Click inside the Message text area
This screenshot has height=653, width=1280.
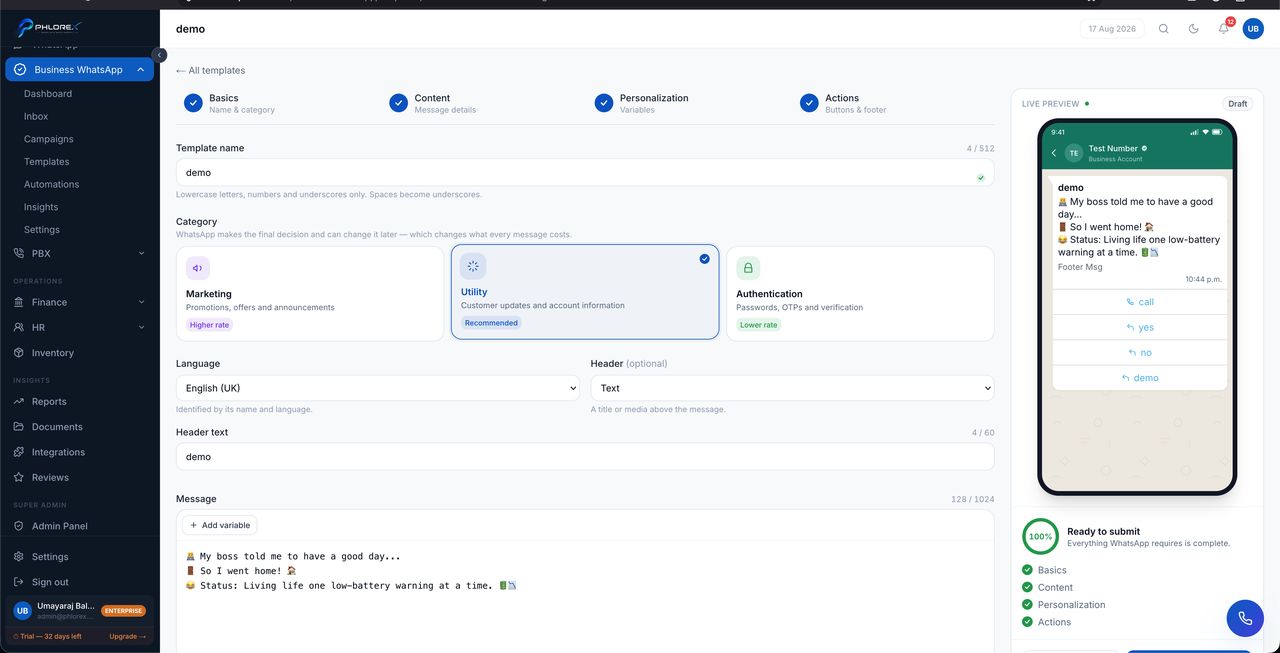tap(585, 595)
